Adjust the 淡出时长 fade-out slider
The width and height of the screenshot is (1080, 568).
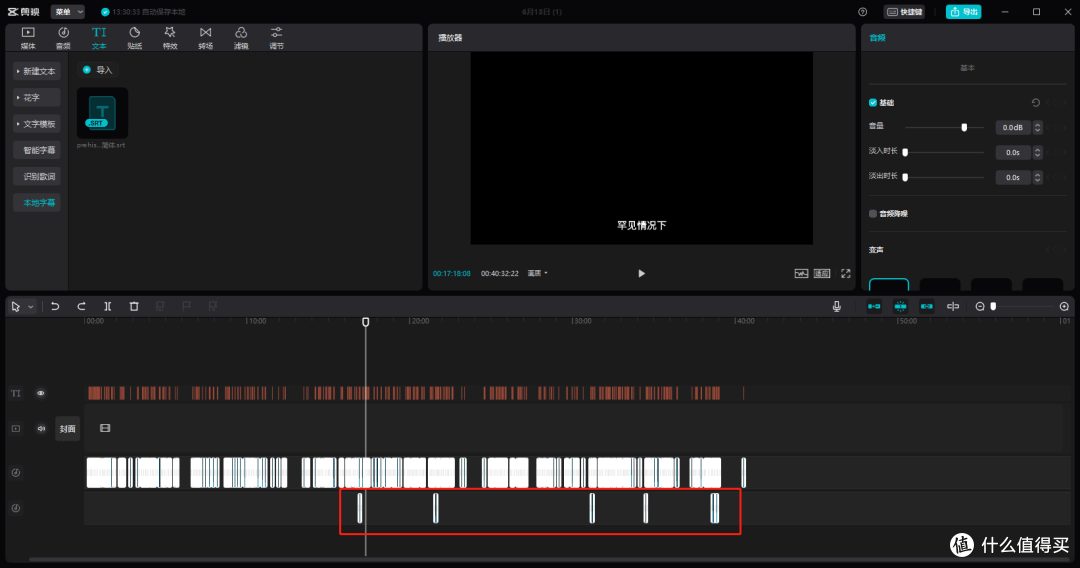tap(905, 177)
